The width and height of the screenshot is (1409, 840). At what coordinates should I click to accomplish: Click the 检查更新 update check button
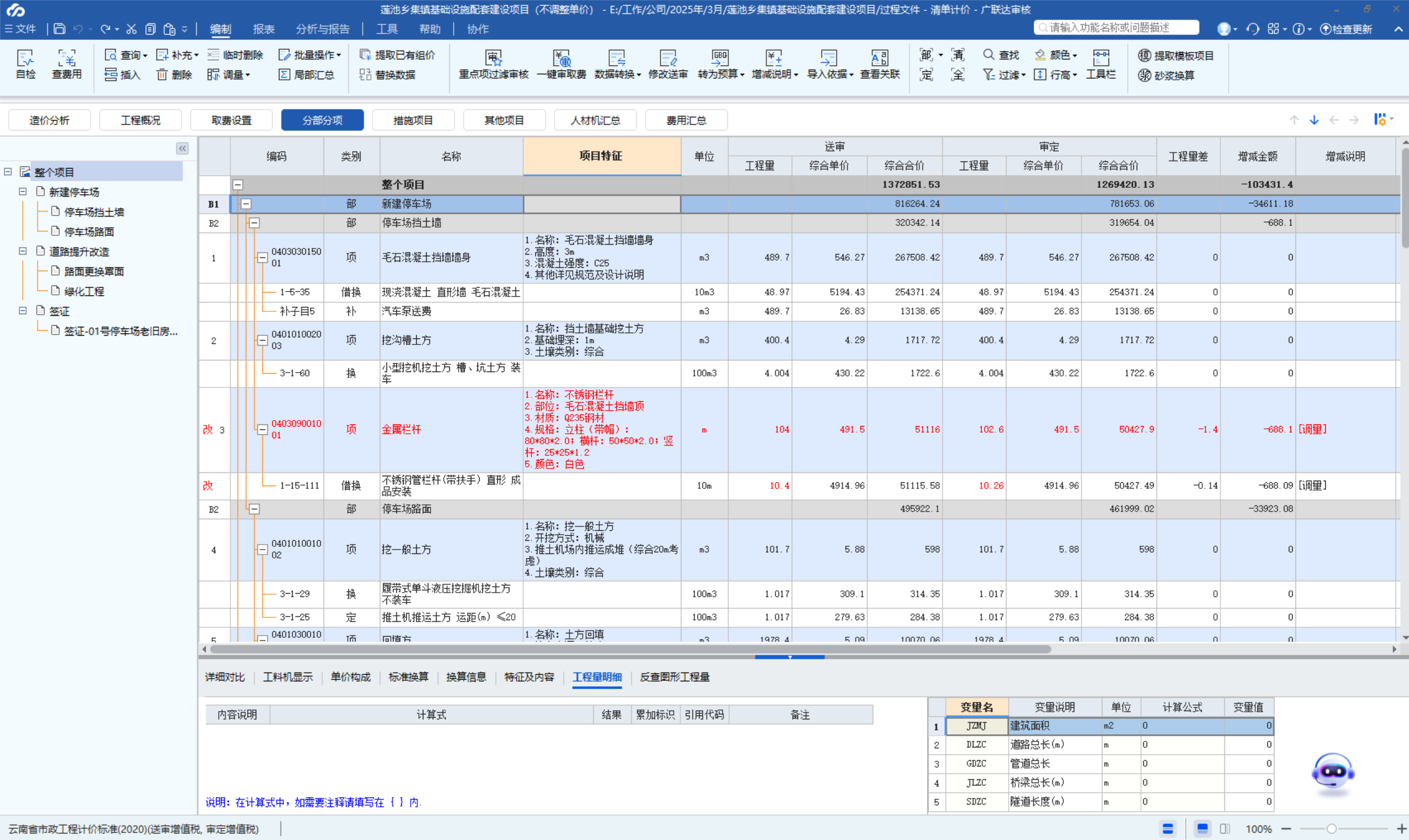click(1347, 29)
